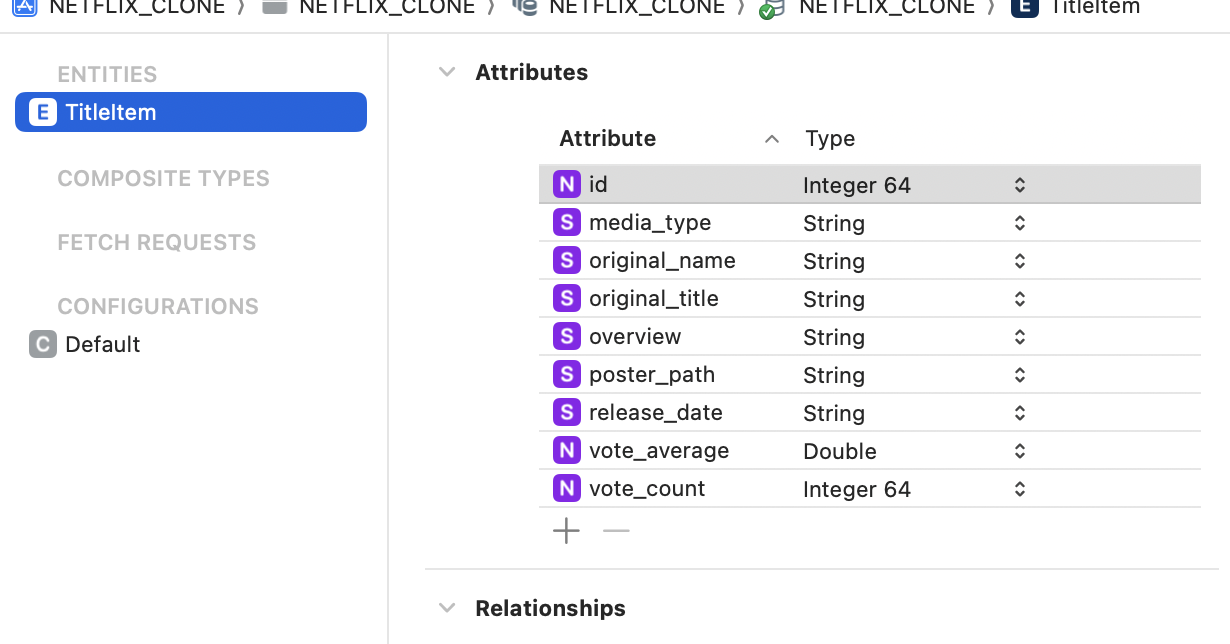Click the FETCH REQUESTS section heading

[156, 243]
